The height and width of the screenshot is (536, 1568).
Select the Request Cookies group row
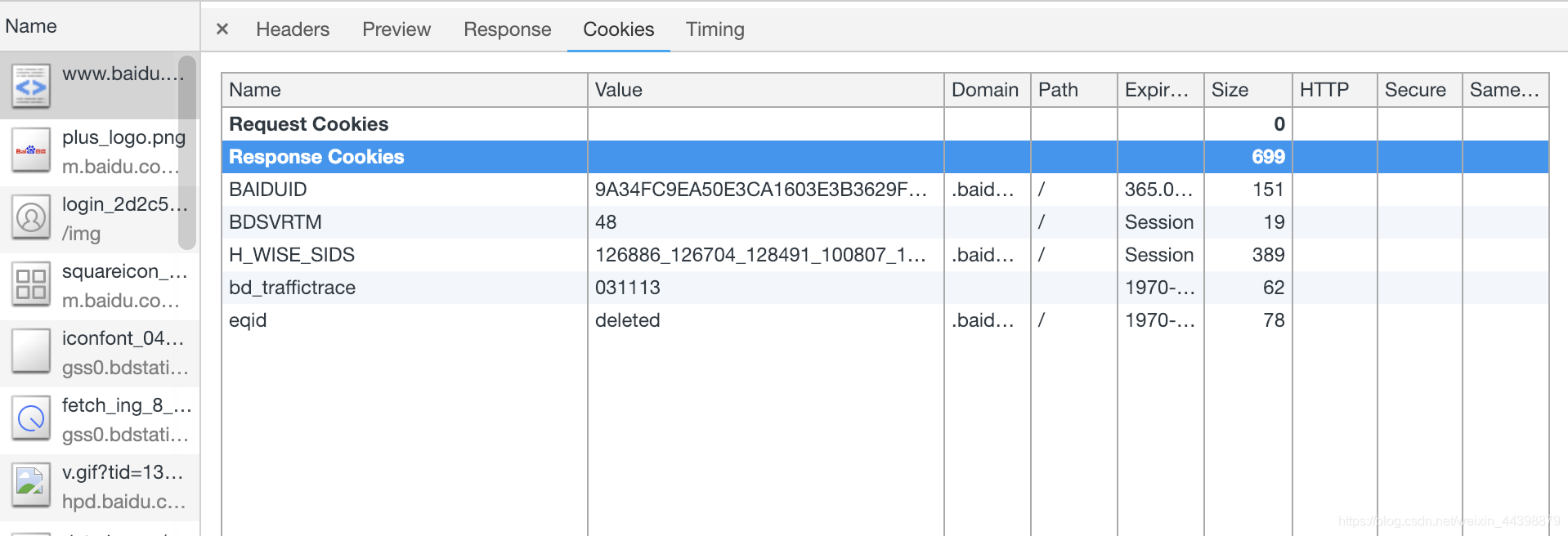[x=885, y=124]
